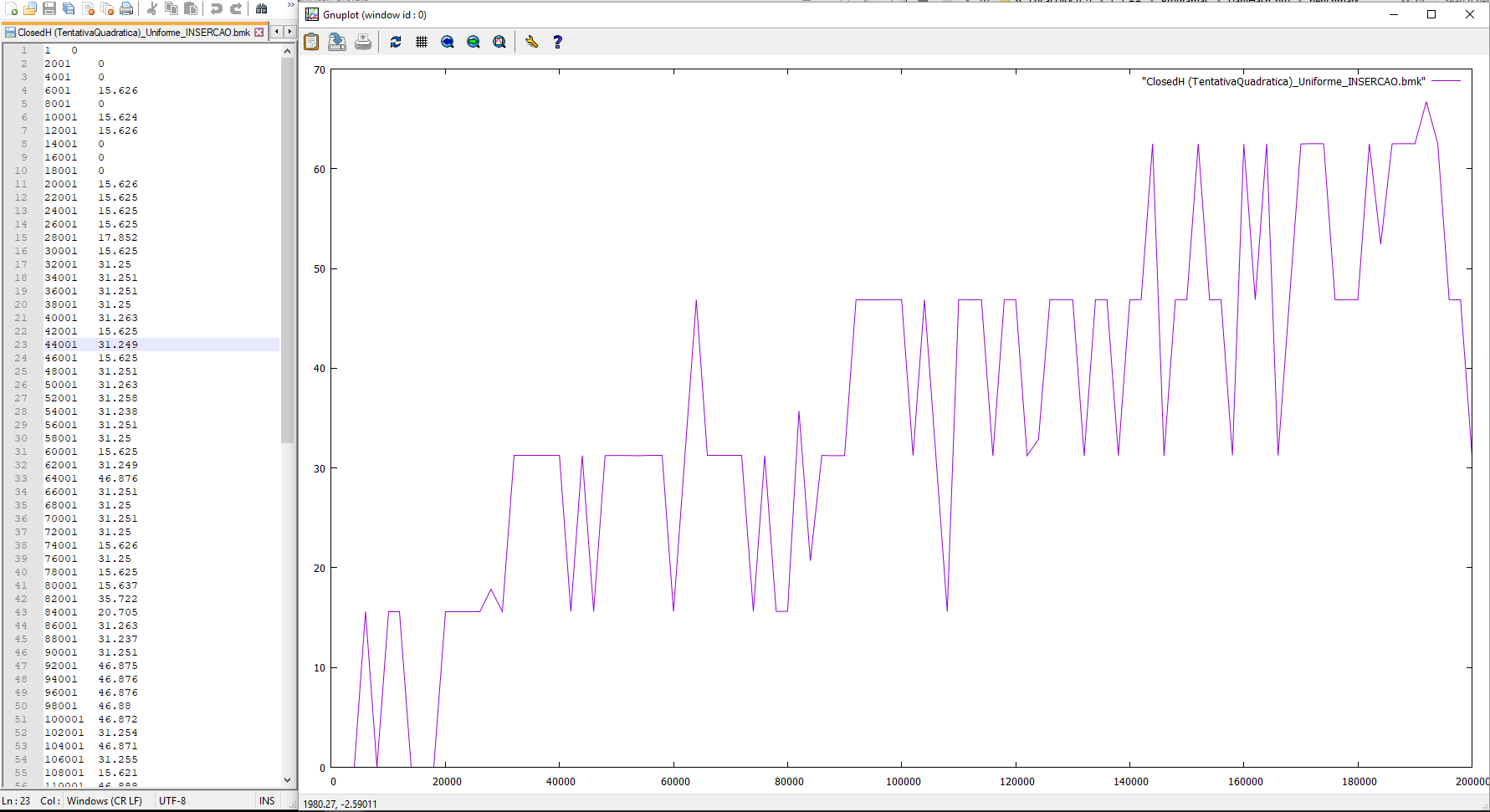Click line number 4 in margin
This screenshot has width=1490, height=812.
point(24,90)
